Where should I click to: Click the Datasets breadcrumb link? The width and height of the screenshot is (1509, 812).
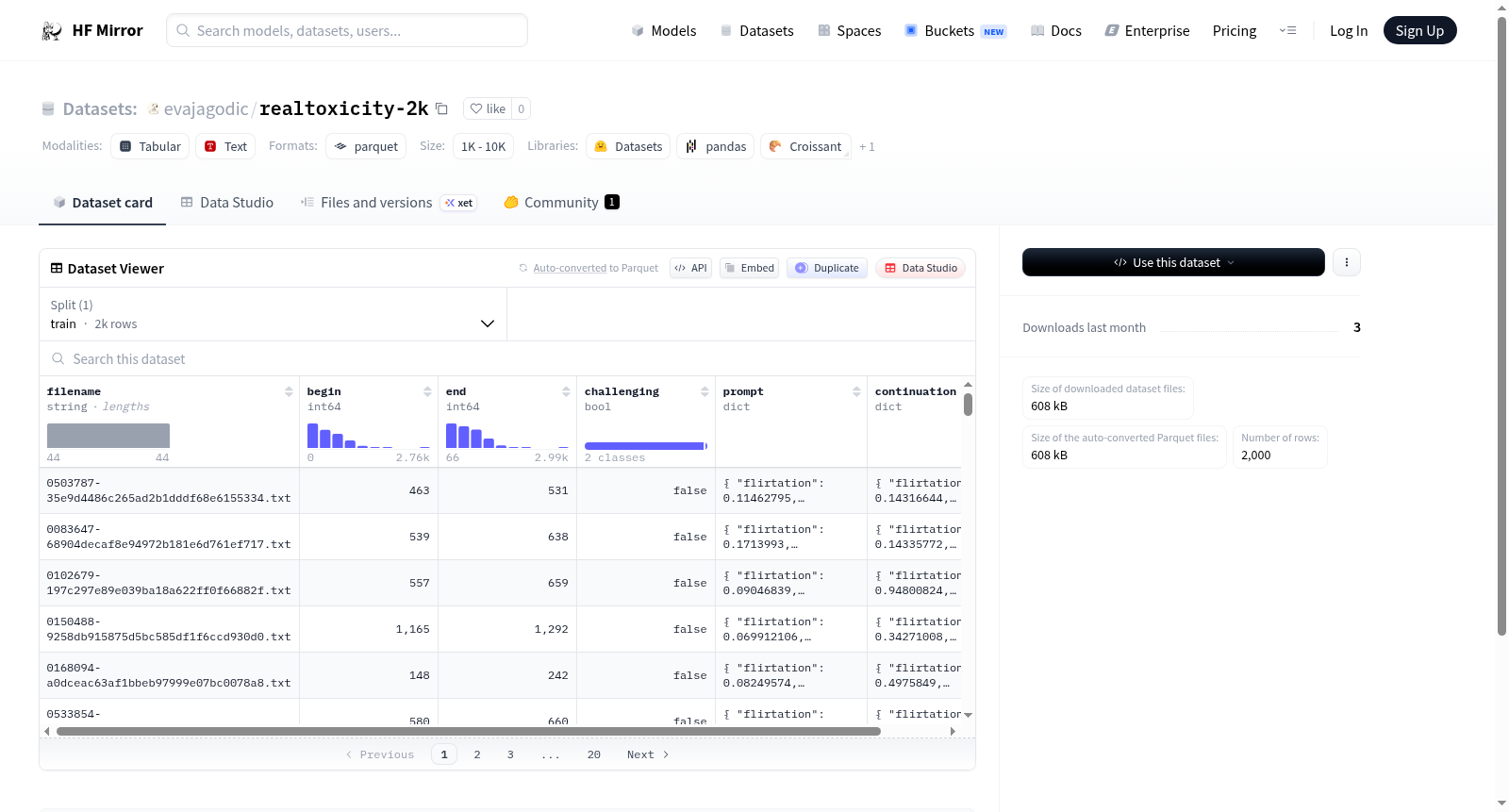99,109
